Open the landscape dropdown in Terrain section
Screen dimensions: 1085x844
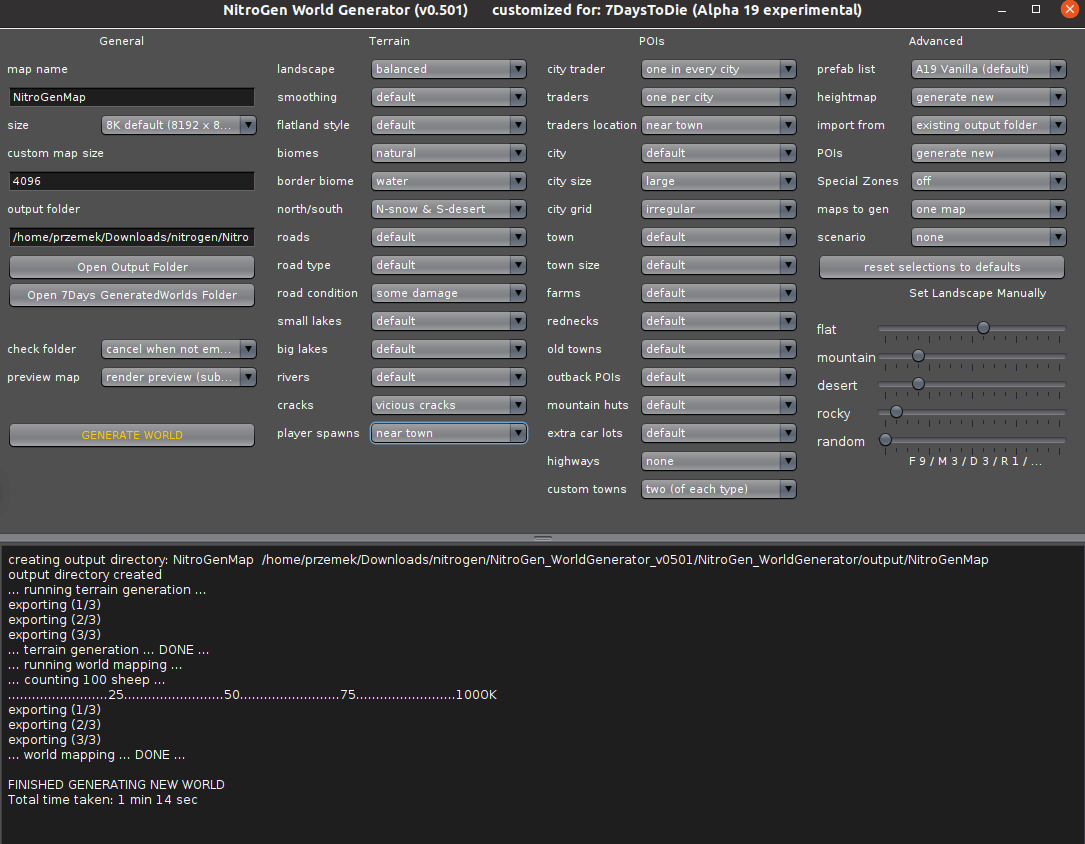[x=448, y=68]
